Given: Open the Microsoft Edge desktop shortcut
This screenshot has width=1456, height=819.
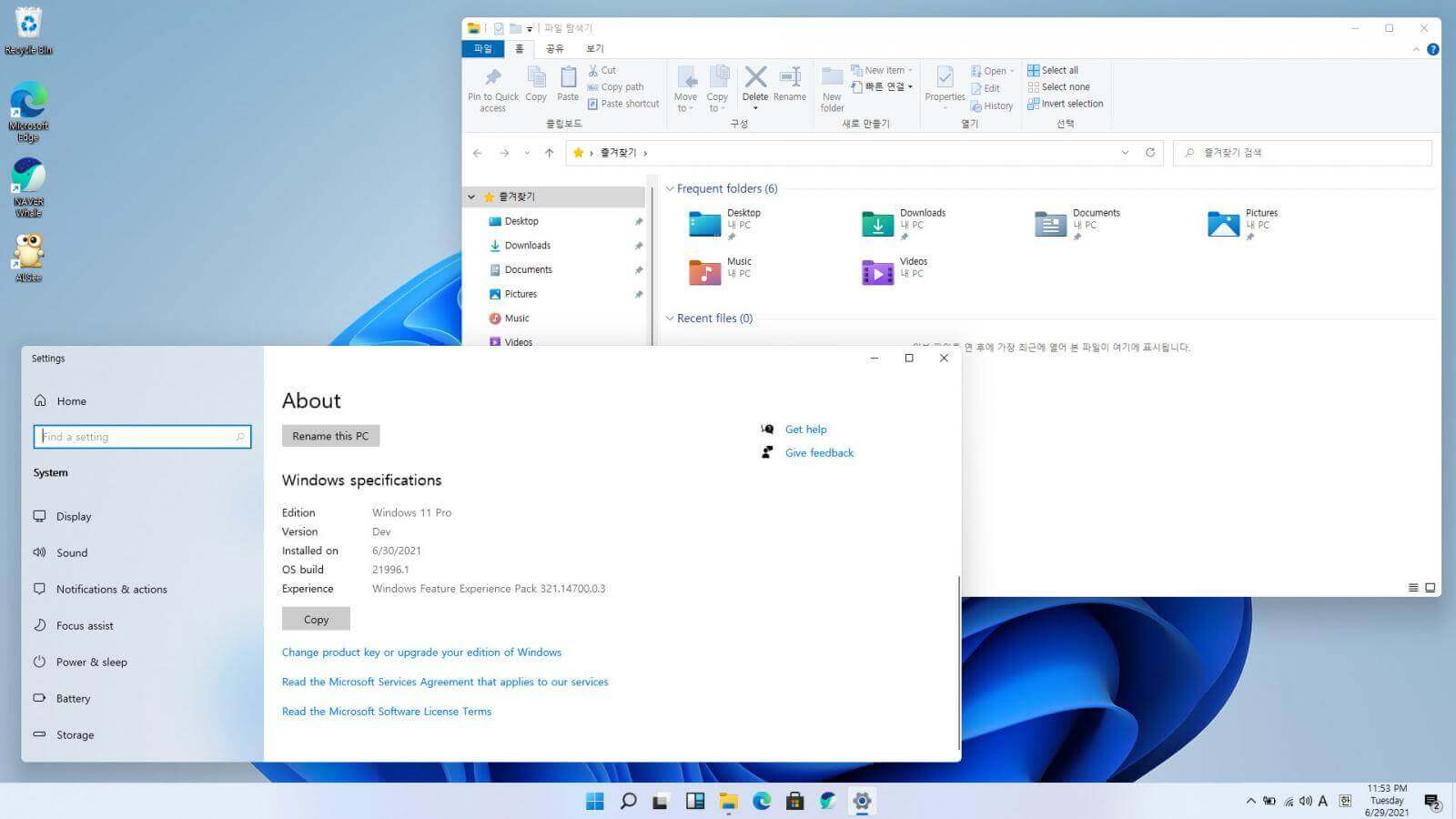Looking at the screenshot, I should pos(28,112).
